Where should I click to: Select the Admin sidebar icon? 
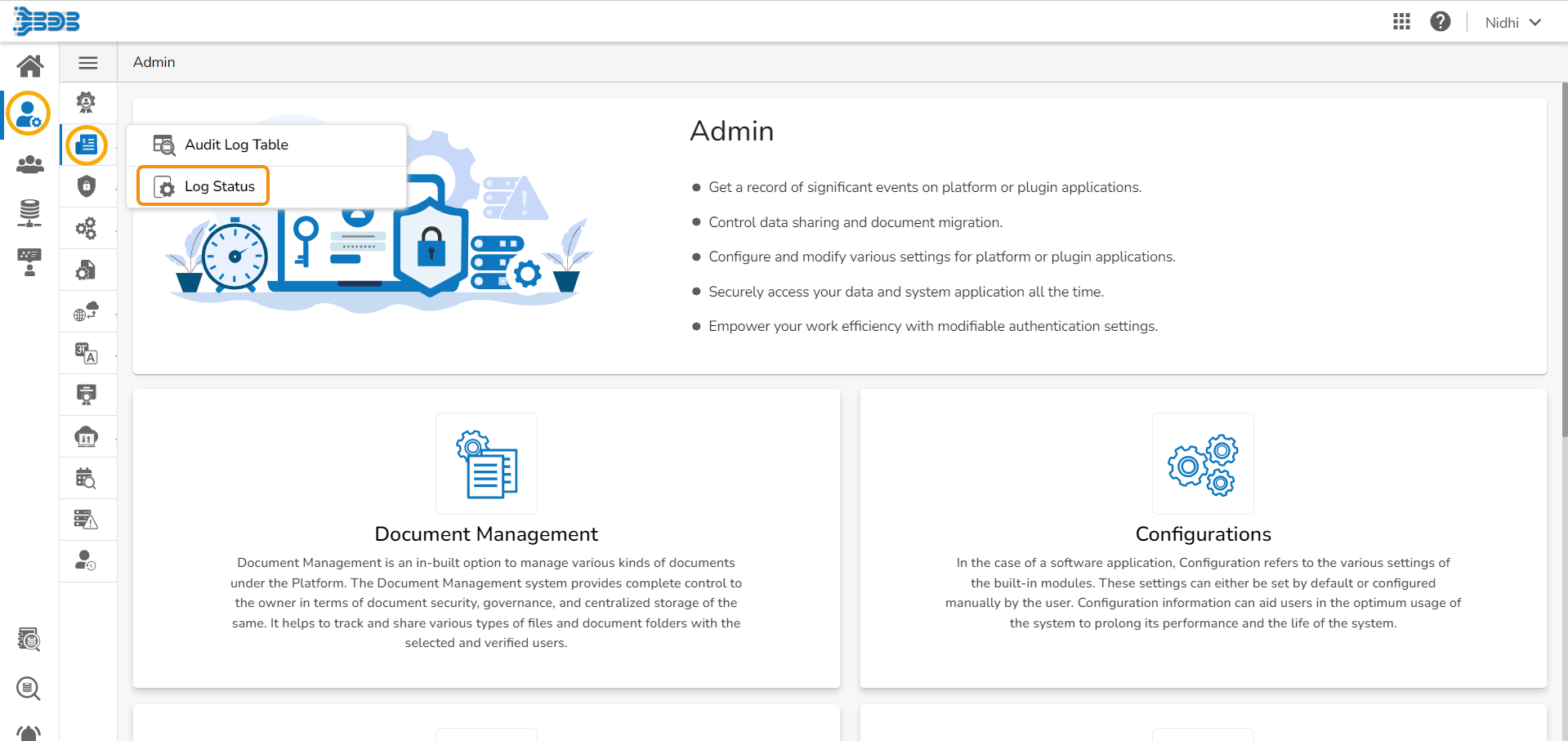[29, 114]
